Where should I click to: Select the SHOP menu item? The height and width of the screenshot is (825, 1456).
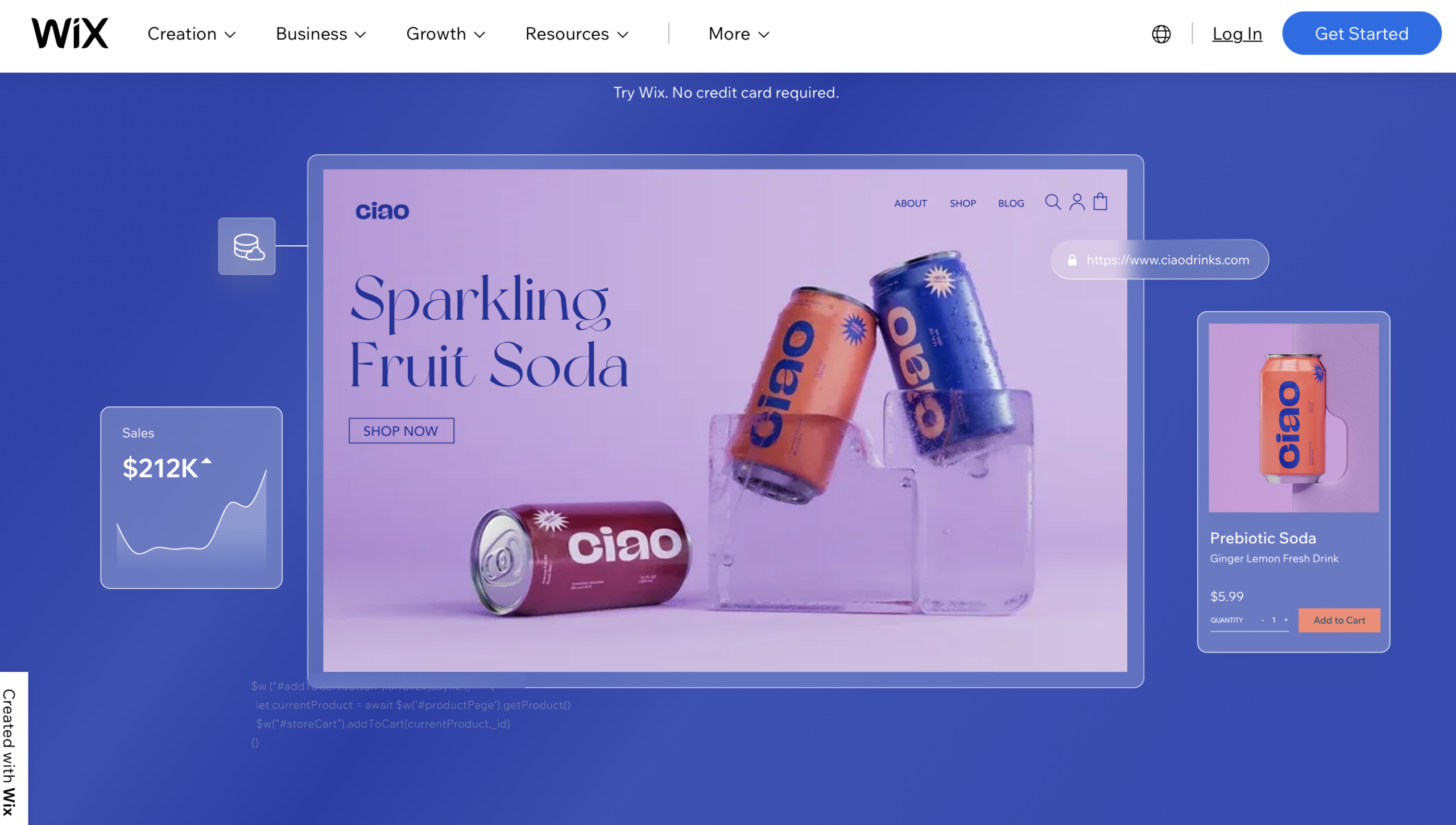tap(962, 204)
